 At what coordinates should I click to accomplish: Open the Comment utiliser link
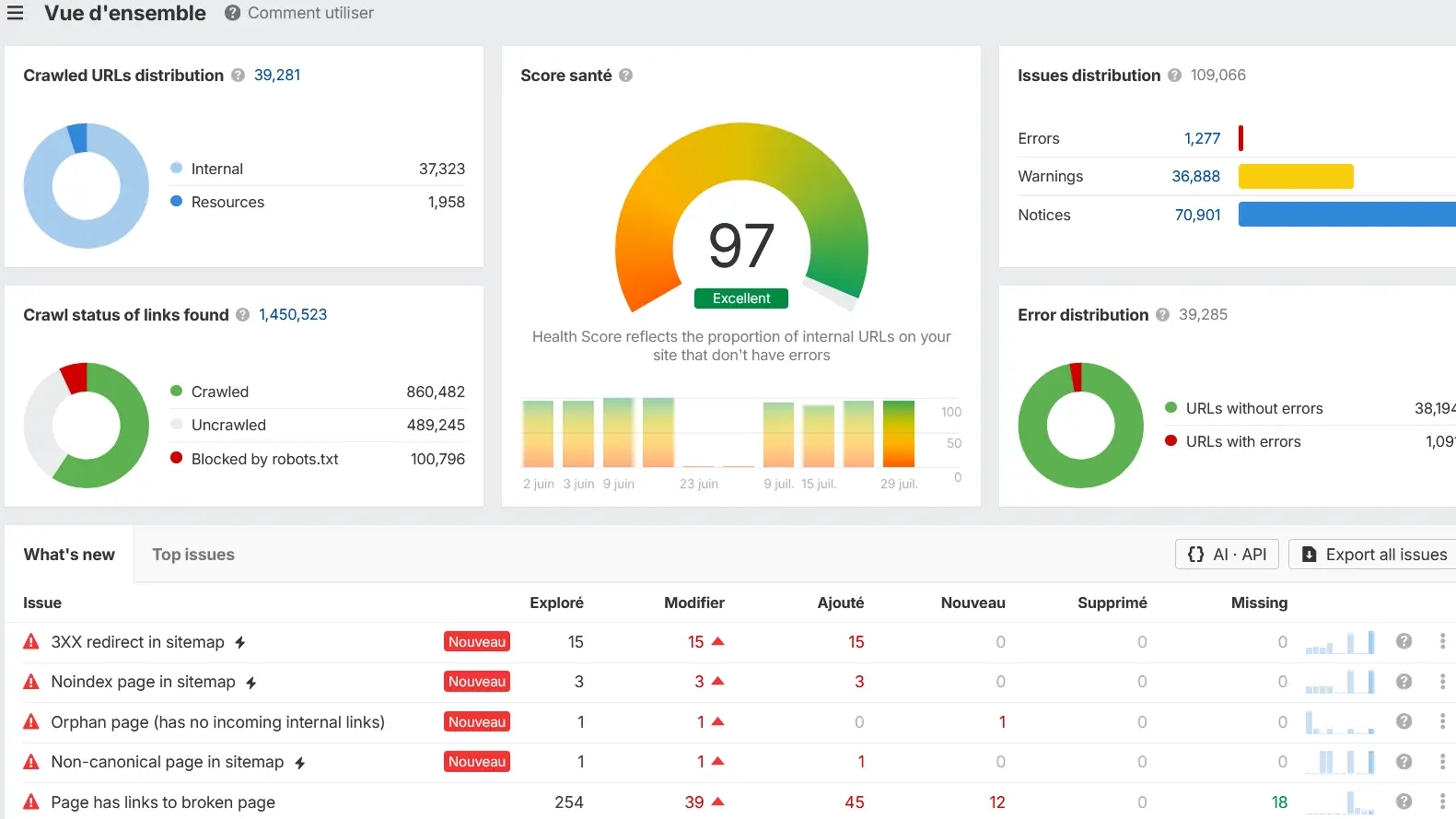(x=299, y=13)
